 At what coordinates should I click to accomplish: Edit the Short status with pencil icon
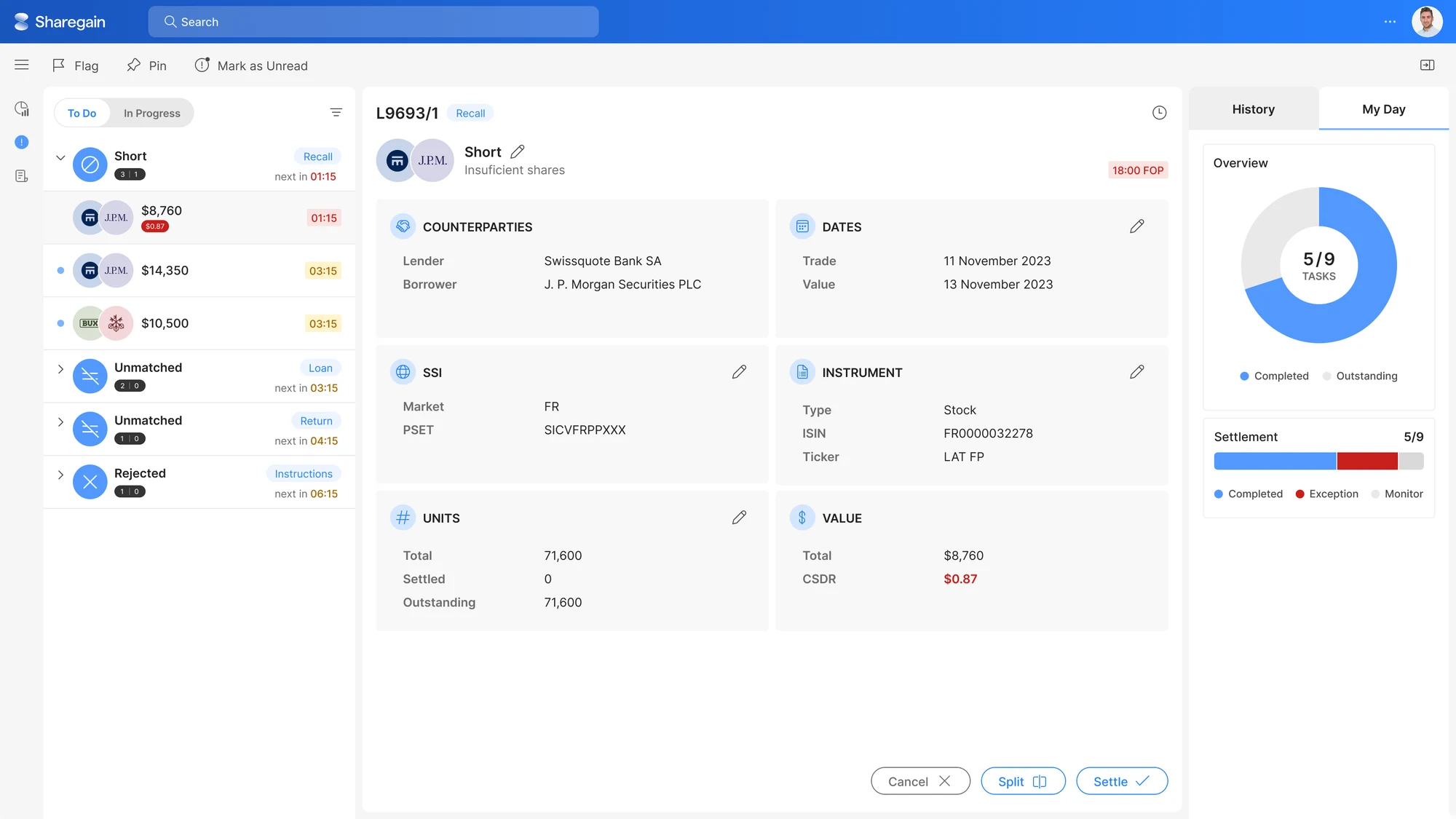point(518,151)
